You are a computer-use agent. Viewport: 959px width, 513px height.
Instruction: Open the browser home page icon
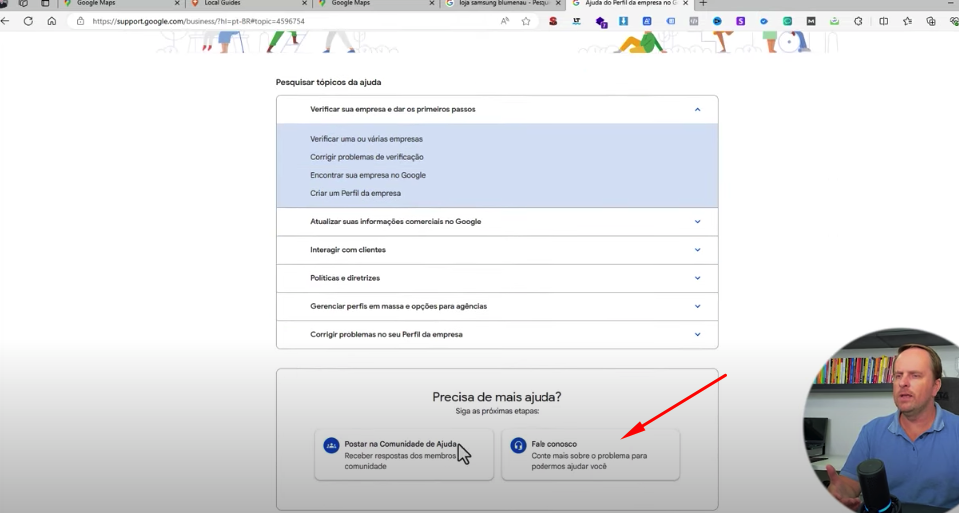51,21
